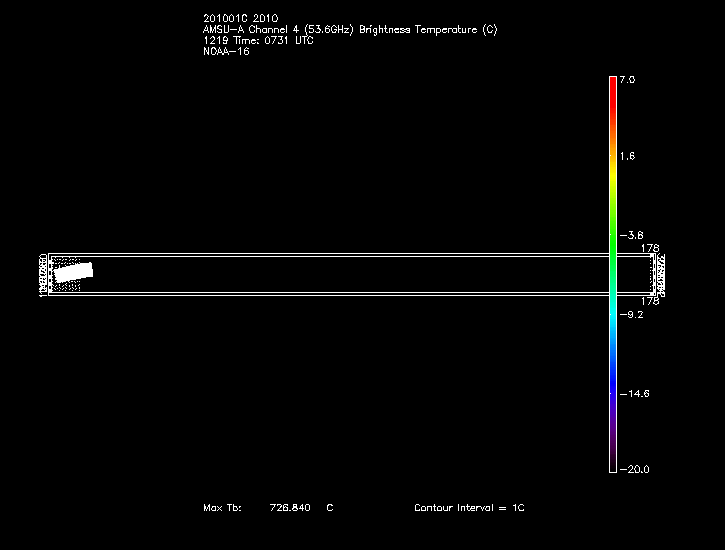Click the white data swath patch
725x550 pixels.
click(x=73, y=271)
